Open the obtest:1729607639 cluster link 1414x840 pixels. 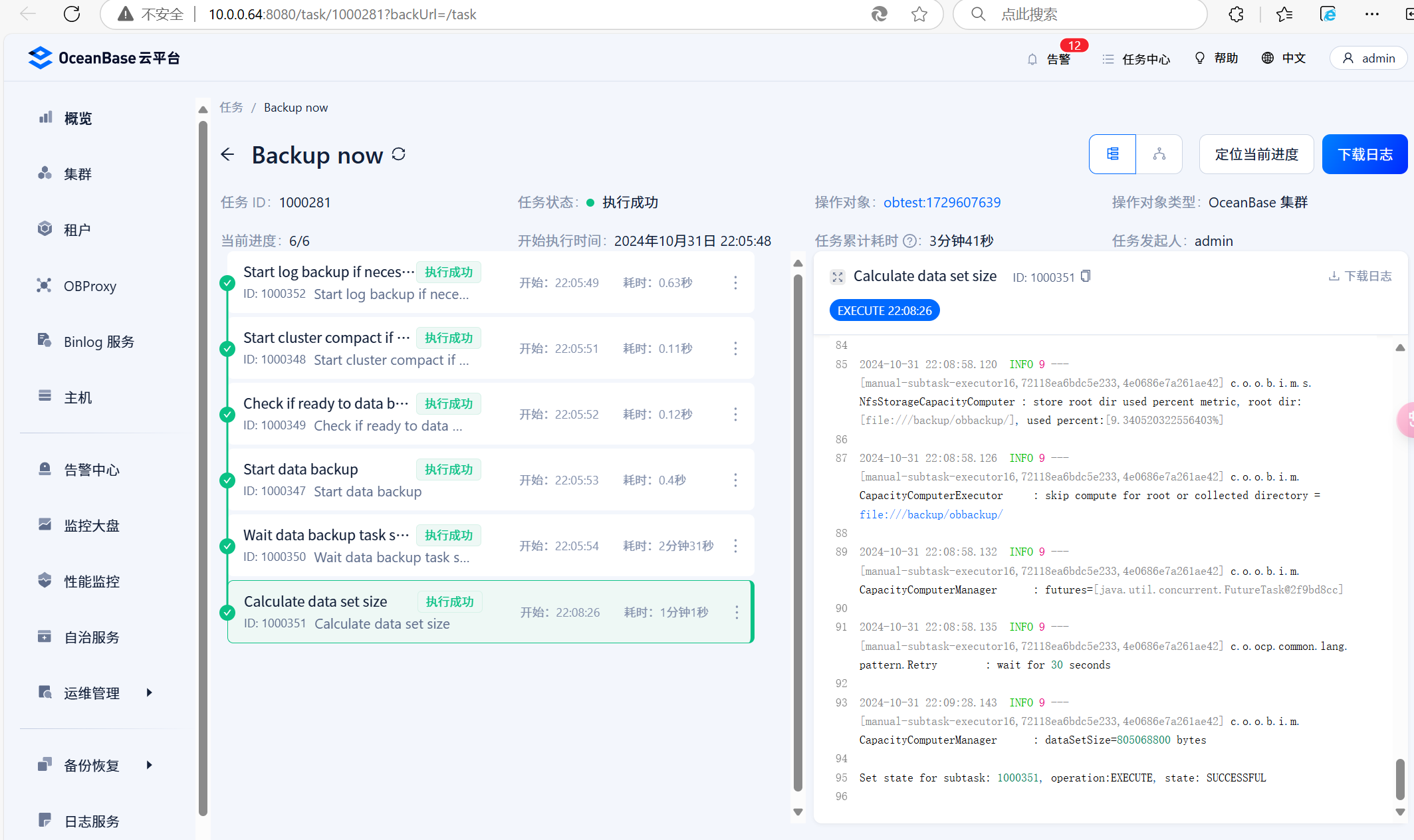[942, 203]
